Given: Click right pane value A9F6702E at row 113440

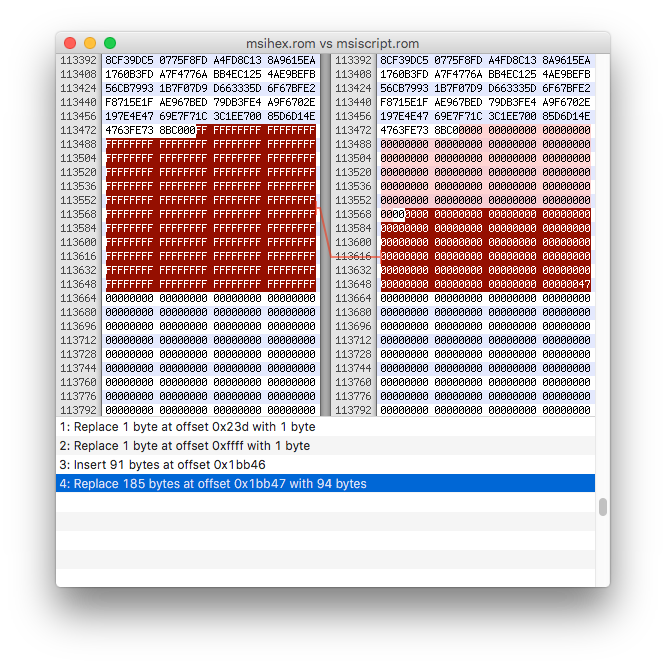Looking at the screenshot, I should [x=566, y=103].
